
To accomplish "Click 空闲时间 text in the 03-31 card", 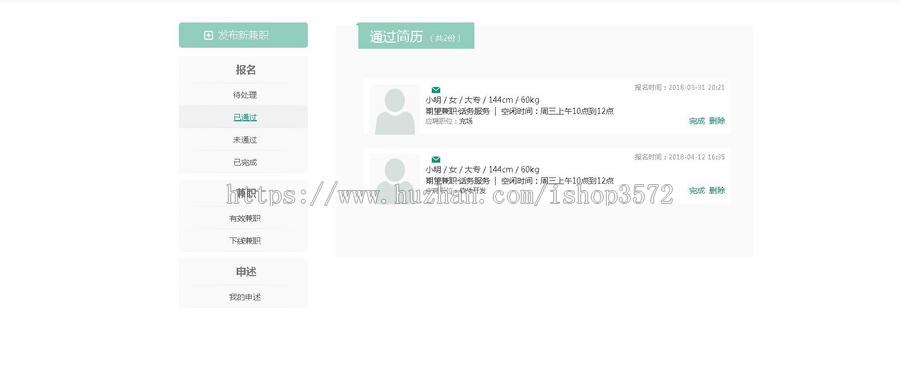I will 557,111.
